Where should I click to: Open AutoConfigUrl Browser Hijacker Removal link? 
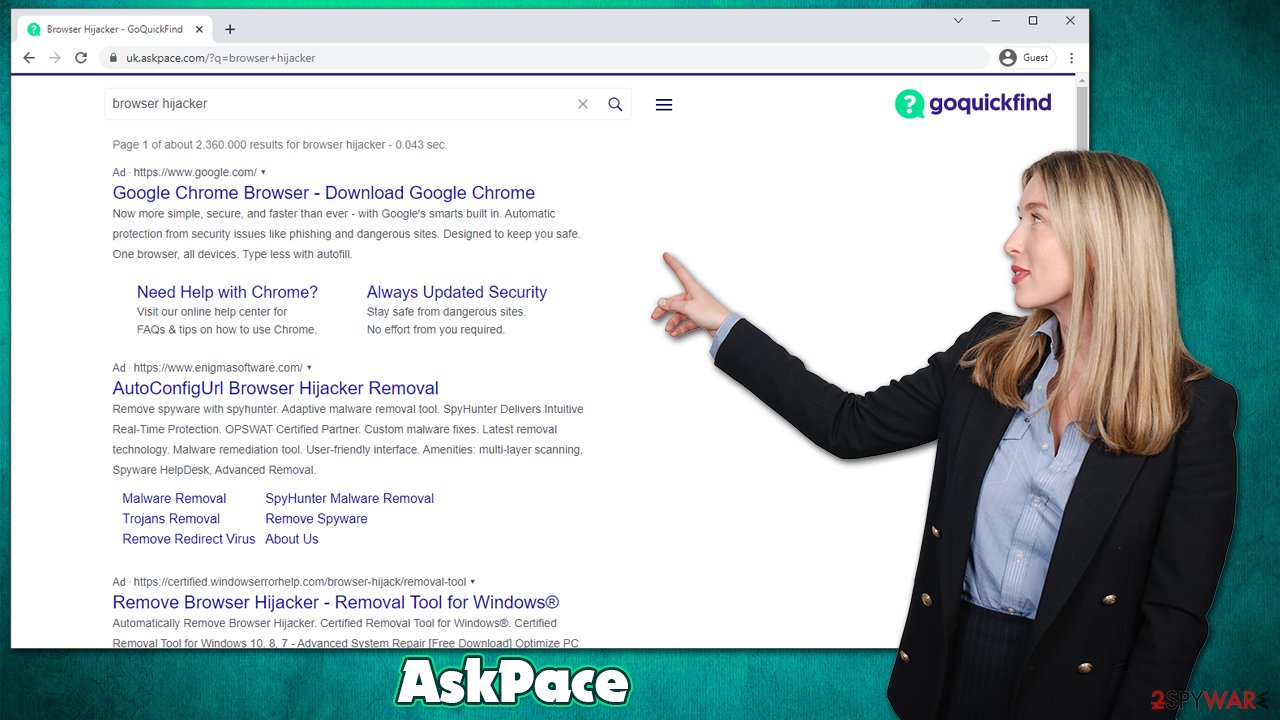pos(276,388)
